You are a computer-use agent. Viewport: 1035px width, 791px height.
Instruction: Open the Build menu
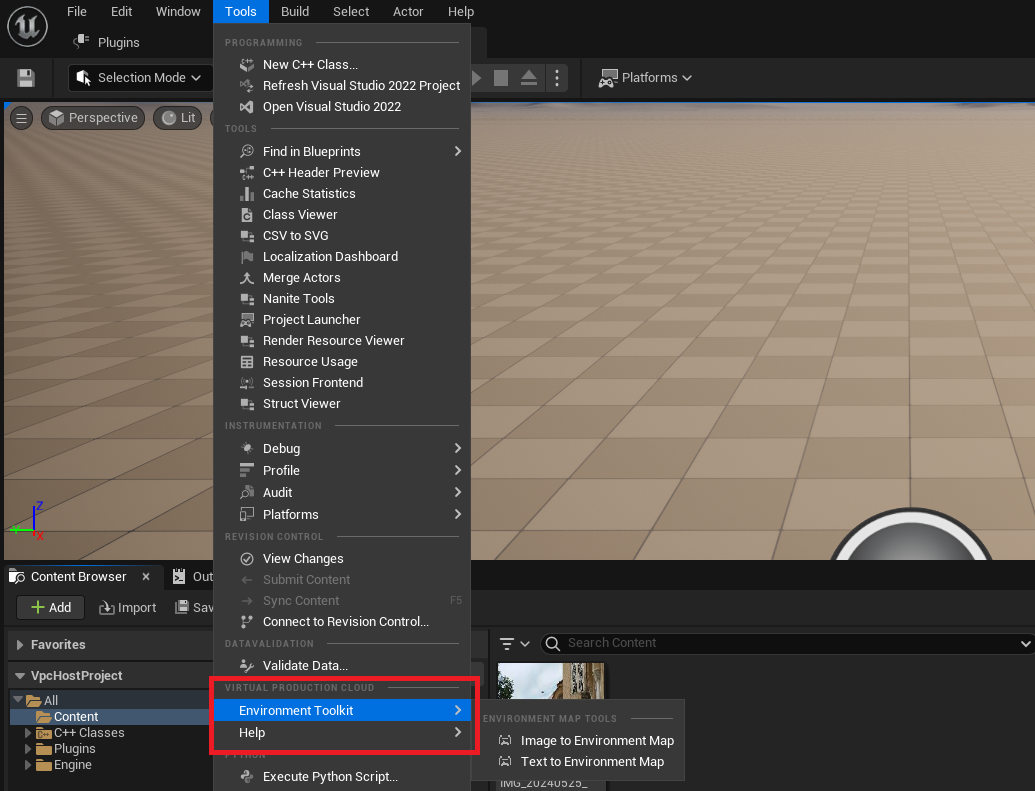[x=294, y=12]
